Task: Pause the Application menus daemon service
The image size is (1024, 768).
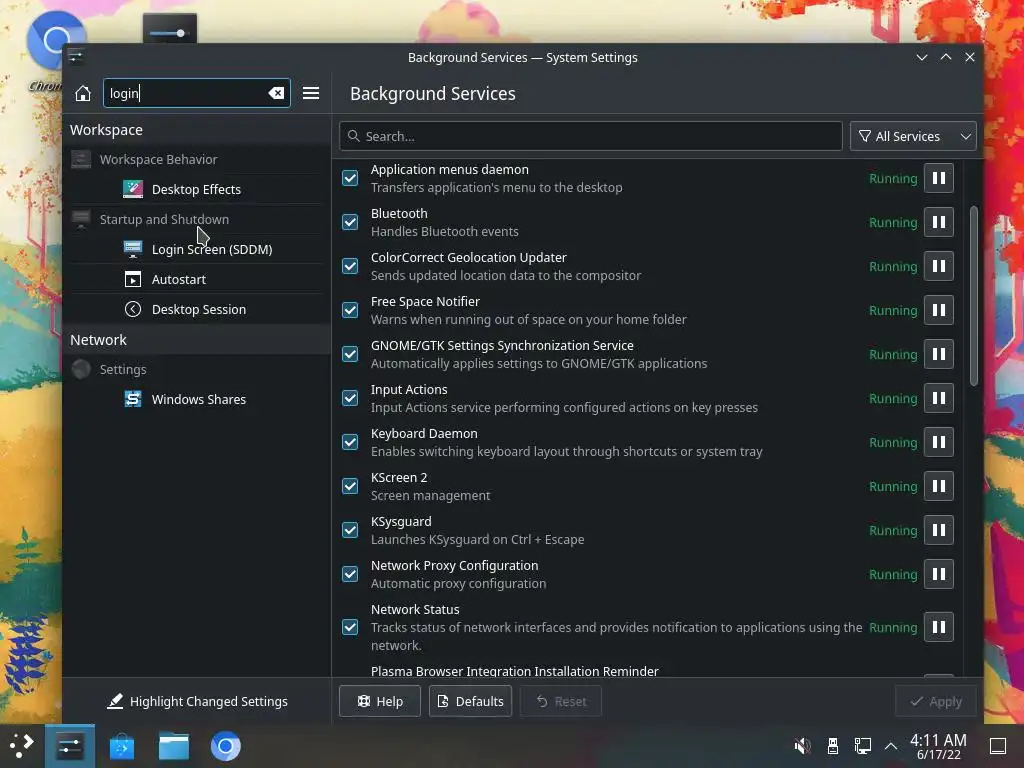Action: click(938, 178)
